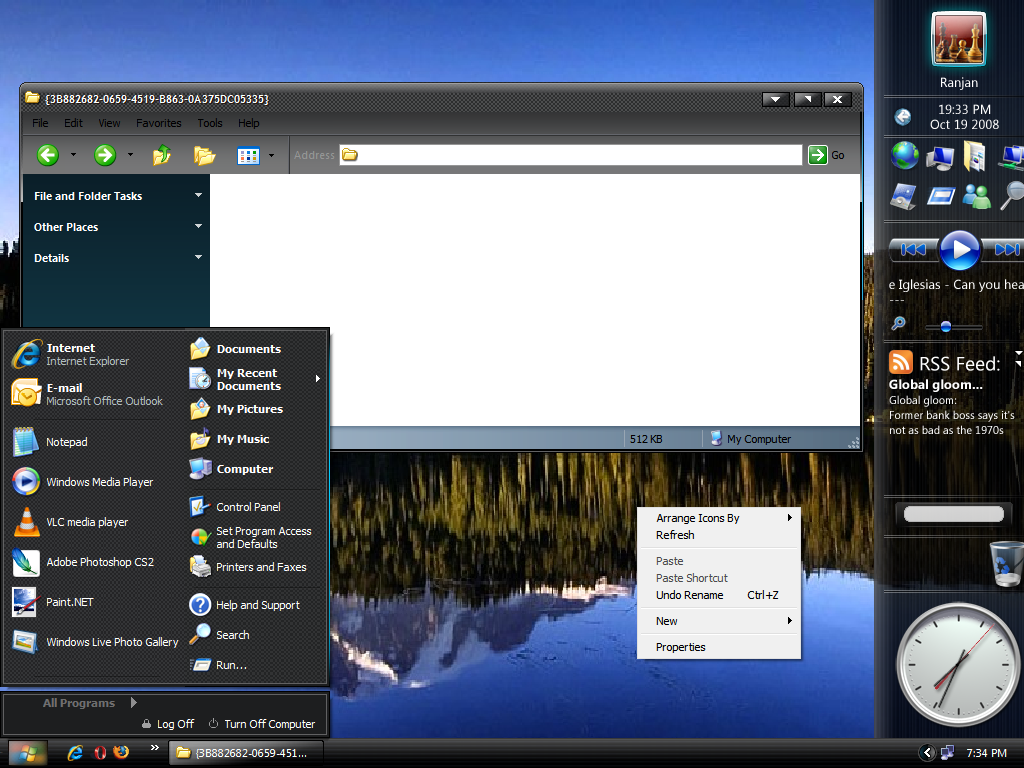
Task: Click the green Back arrow button
Action: coord(48,155)
